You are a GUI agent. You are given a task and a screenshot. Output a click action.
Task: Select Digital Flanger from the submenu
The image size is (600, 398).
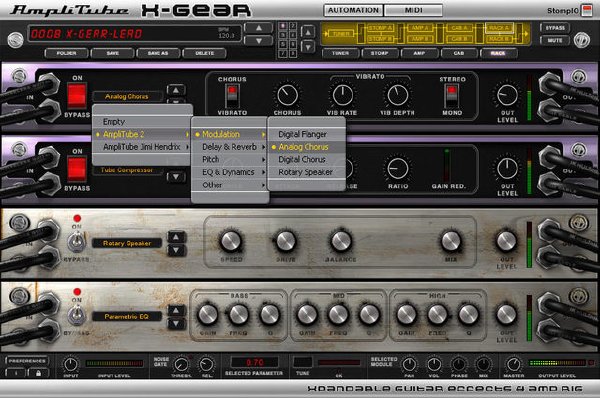(307, 134)
